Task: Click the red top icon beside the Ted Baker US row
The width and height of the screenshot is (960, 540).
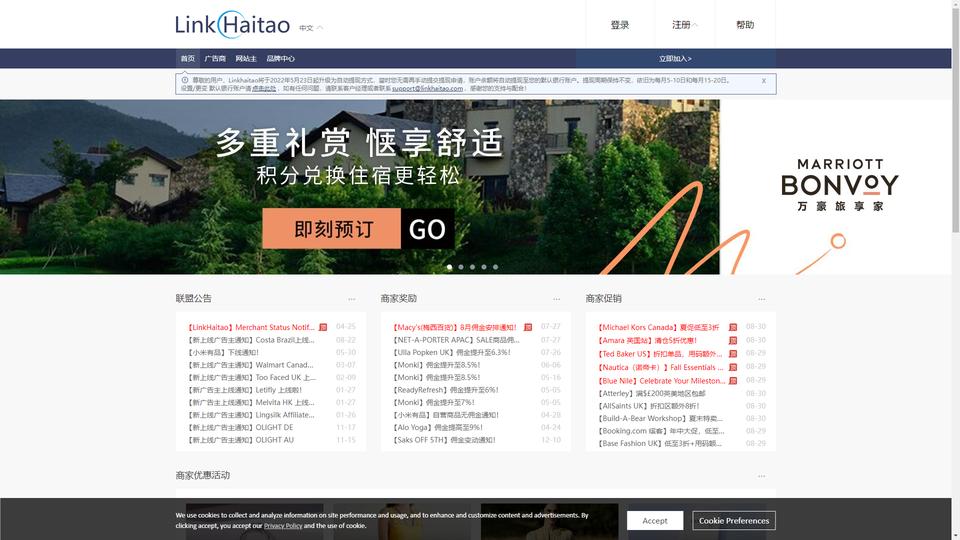Action: click(733, 354)
